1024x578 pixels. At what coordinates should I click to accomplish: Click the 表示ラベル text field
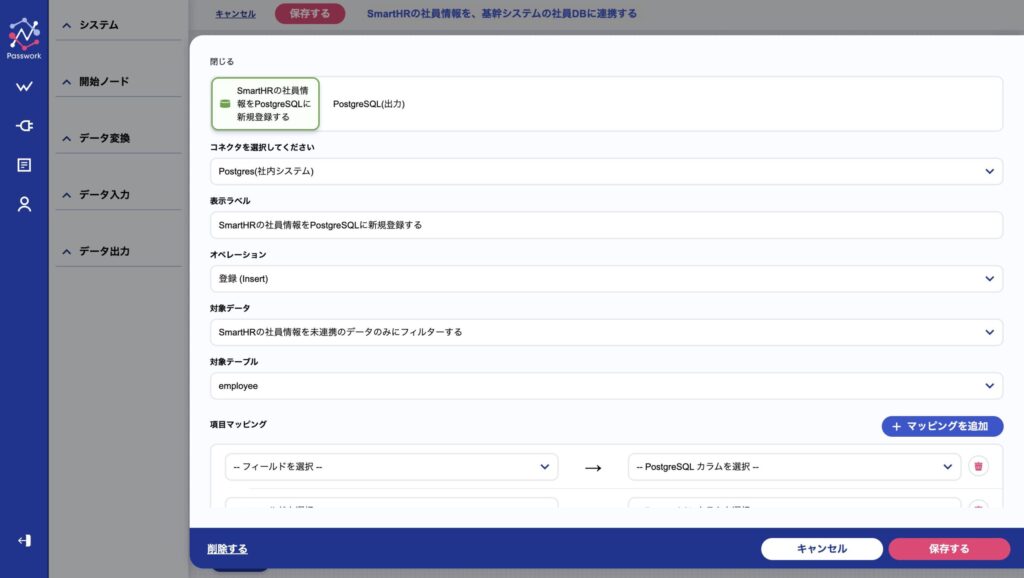click(606, 225)
